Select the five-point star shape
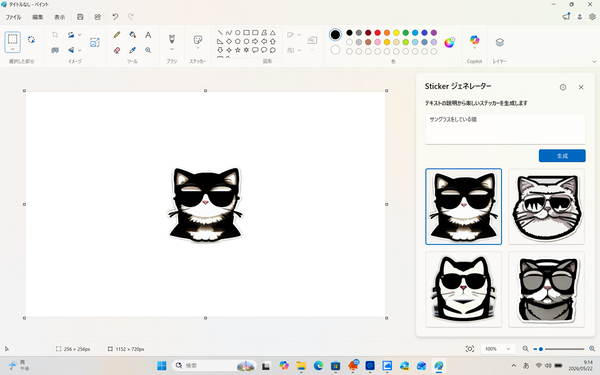 point(238,50)
